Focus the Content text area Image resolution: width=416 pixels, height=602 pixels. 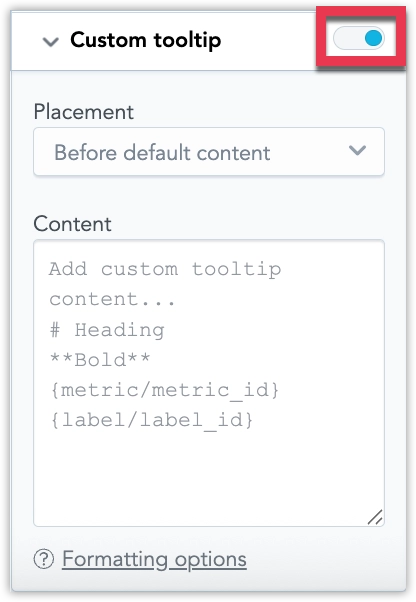click(x=209, y=383)
